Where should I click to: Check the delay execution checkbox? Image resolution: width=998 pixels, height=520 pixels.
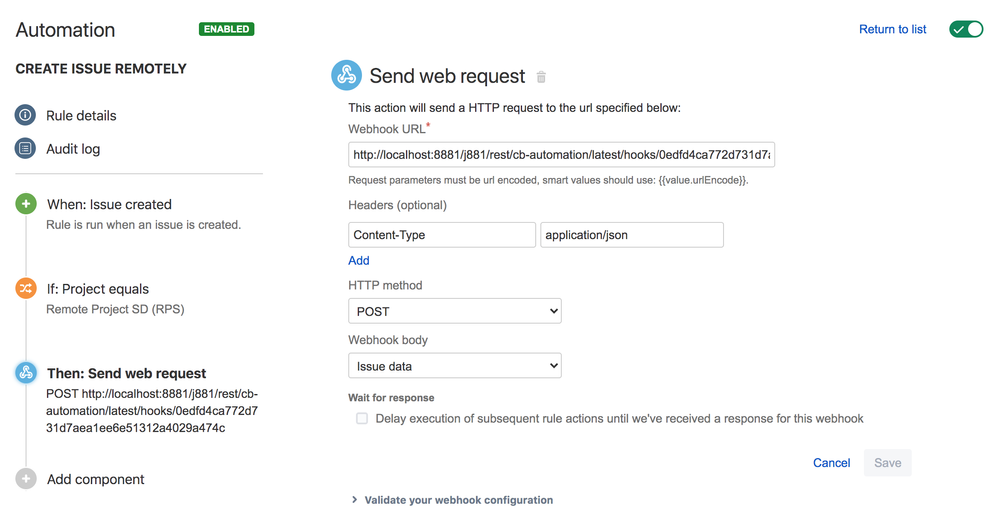coord(362,419)
